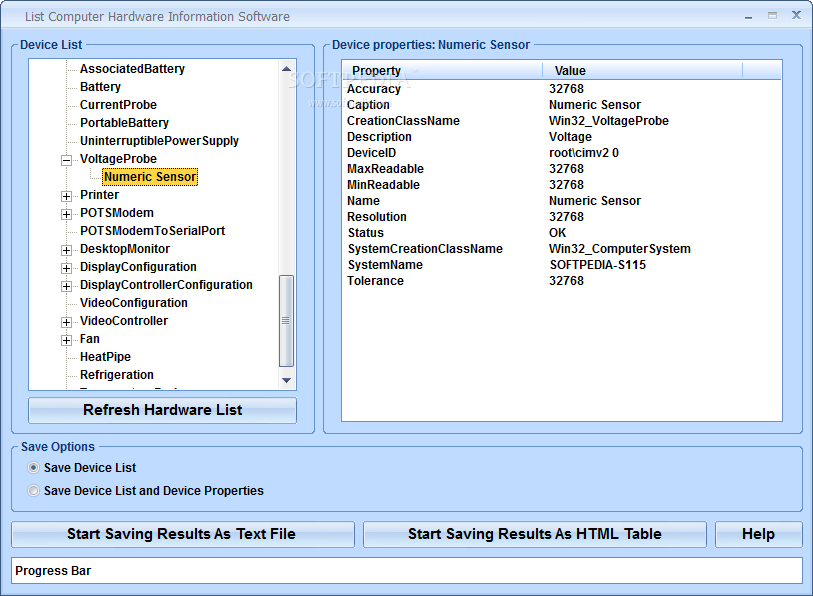Select the MinReadable property row
Screen dimensions: 813x596
[x=562, y=185]
